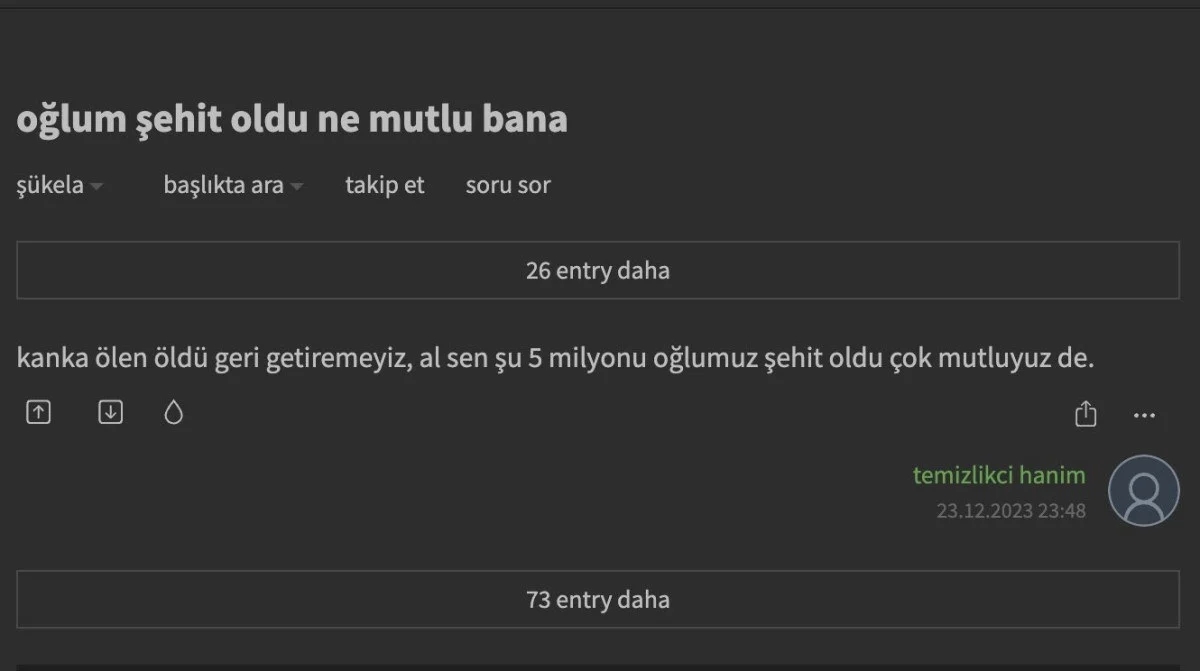Click the 23.12.2023 23:48 entry timestamp
This screenshot has width=1200, height=671.
(1010, 510)
